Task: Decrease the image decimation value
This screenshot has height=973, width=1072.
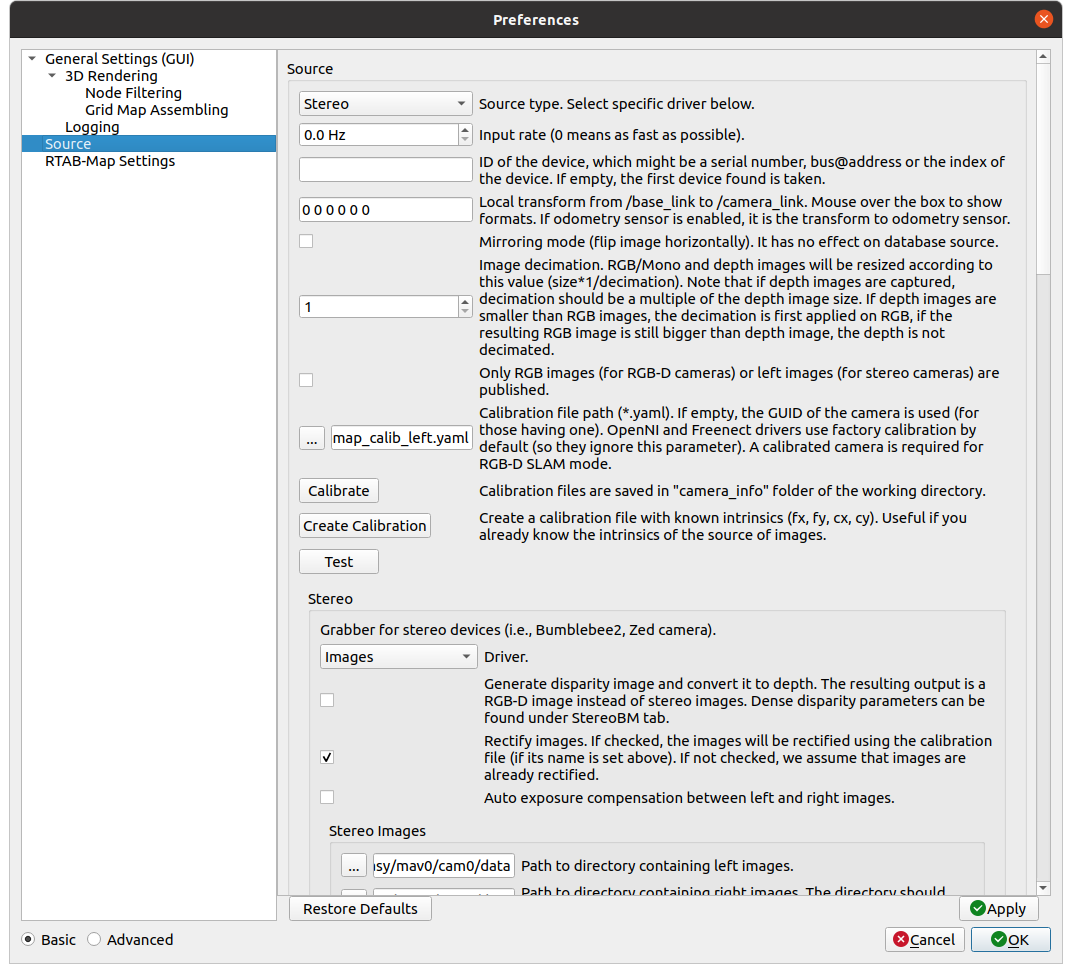Action: tap(465, 312)
